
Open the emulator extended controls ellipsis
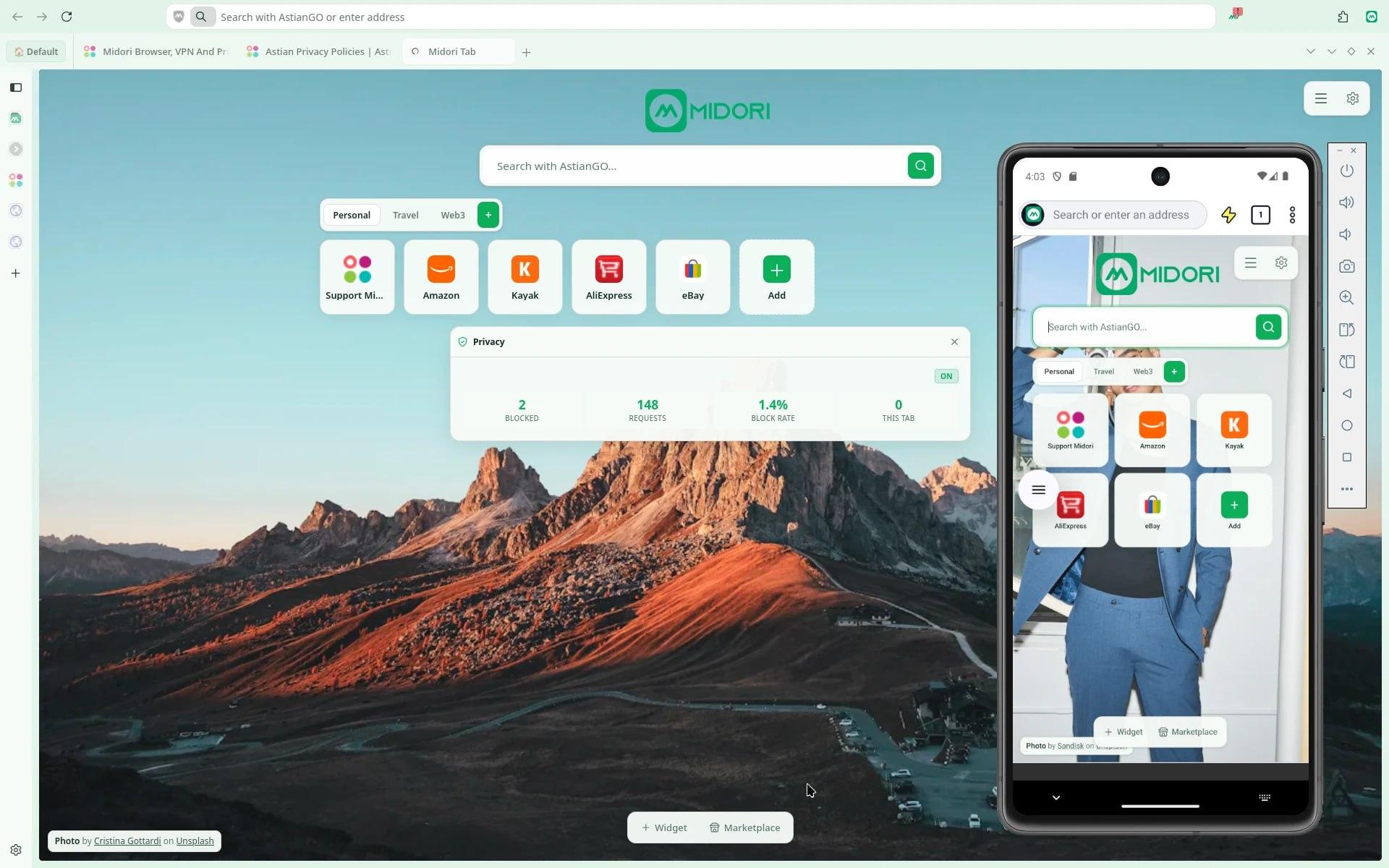coord(1346,489)
